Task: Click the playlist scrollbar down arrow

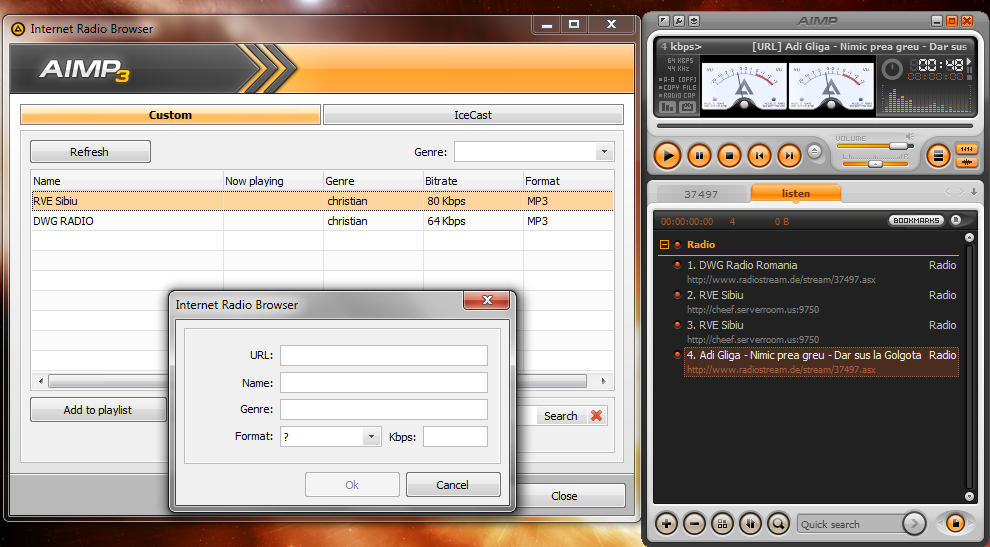Action: (x=969, y=496)
